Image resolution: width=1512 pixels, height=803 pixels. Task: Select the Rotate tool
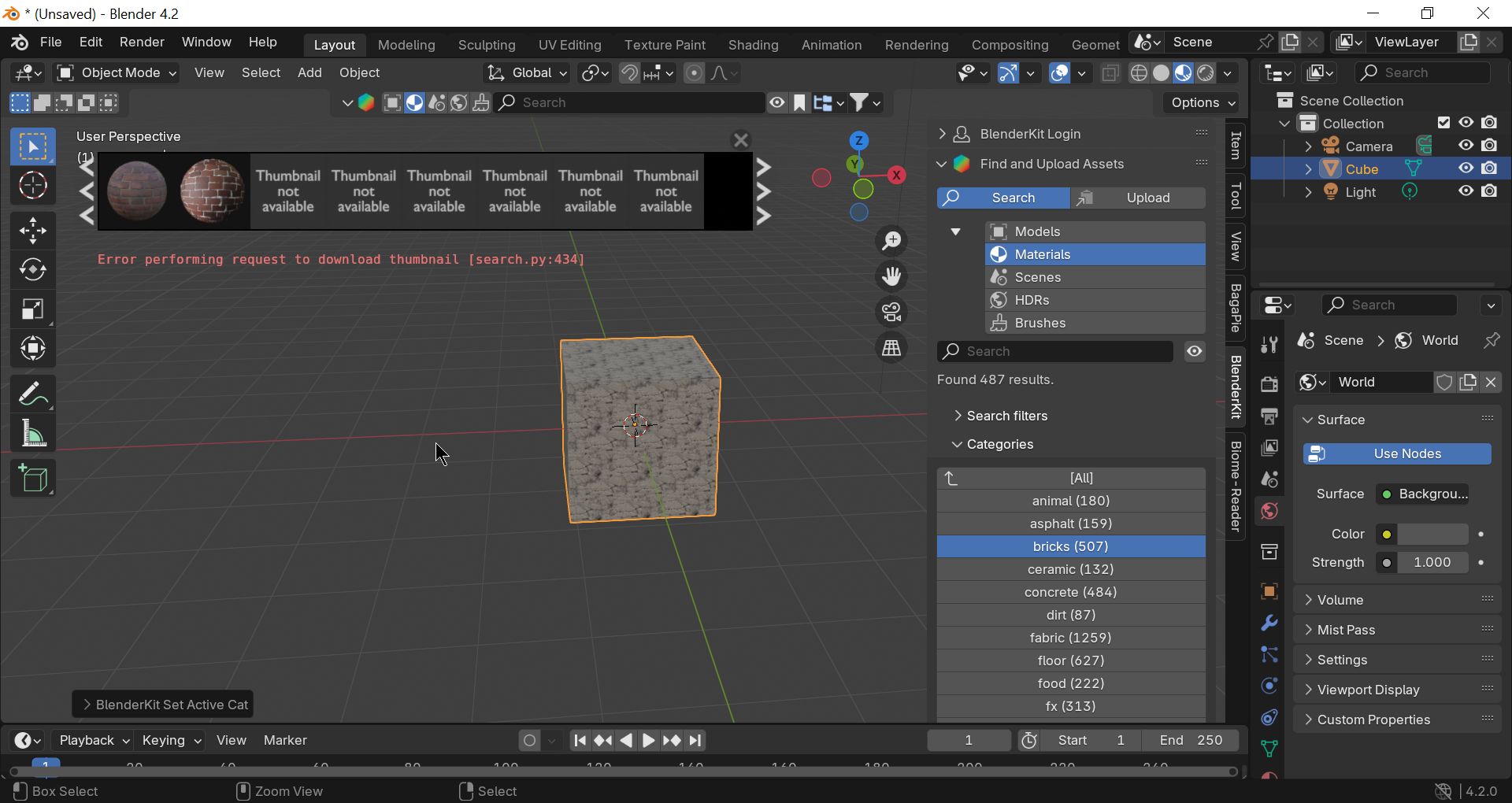point(33,270)
